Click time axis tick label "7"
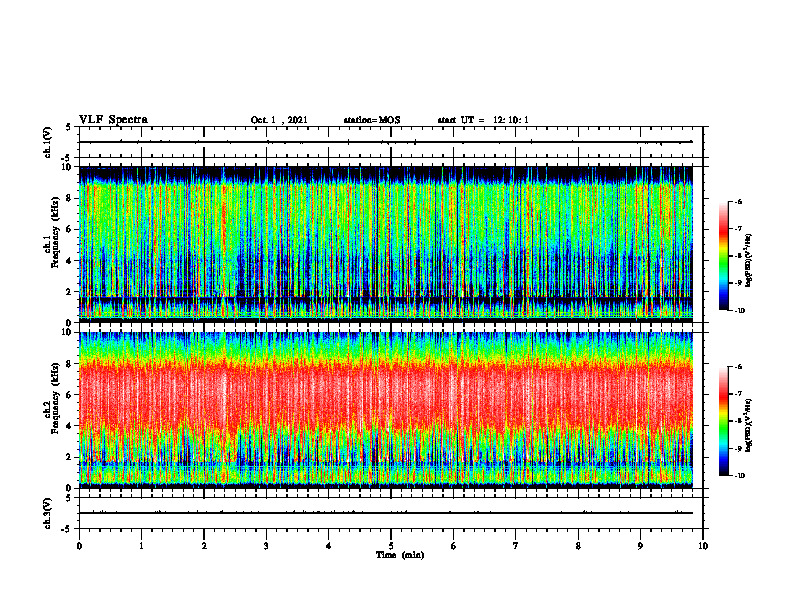Viewport: 792px width, 612px height. [x=516, y=546]
